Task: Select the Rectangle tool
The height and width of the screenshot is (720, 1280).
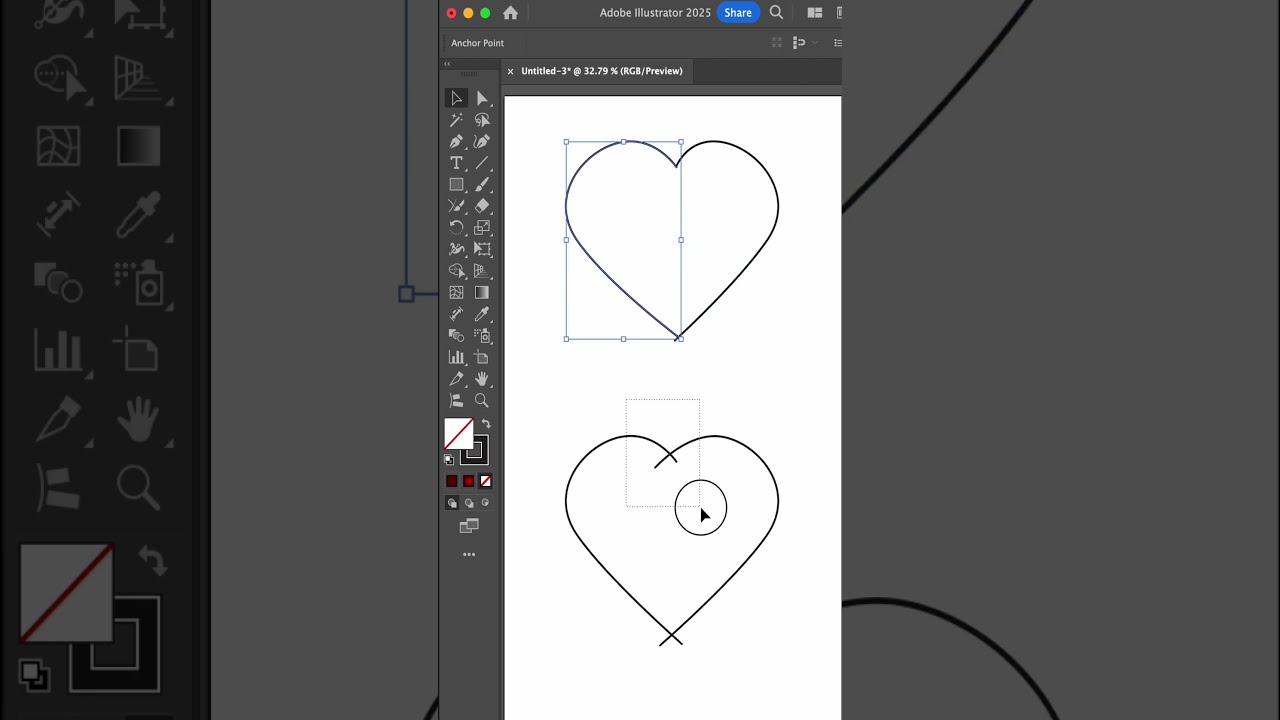Action: pos(456,184)
